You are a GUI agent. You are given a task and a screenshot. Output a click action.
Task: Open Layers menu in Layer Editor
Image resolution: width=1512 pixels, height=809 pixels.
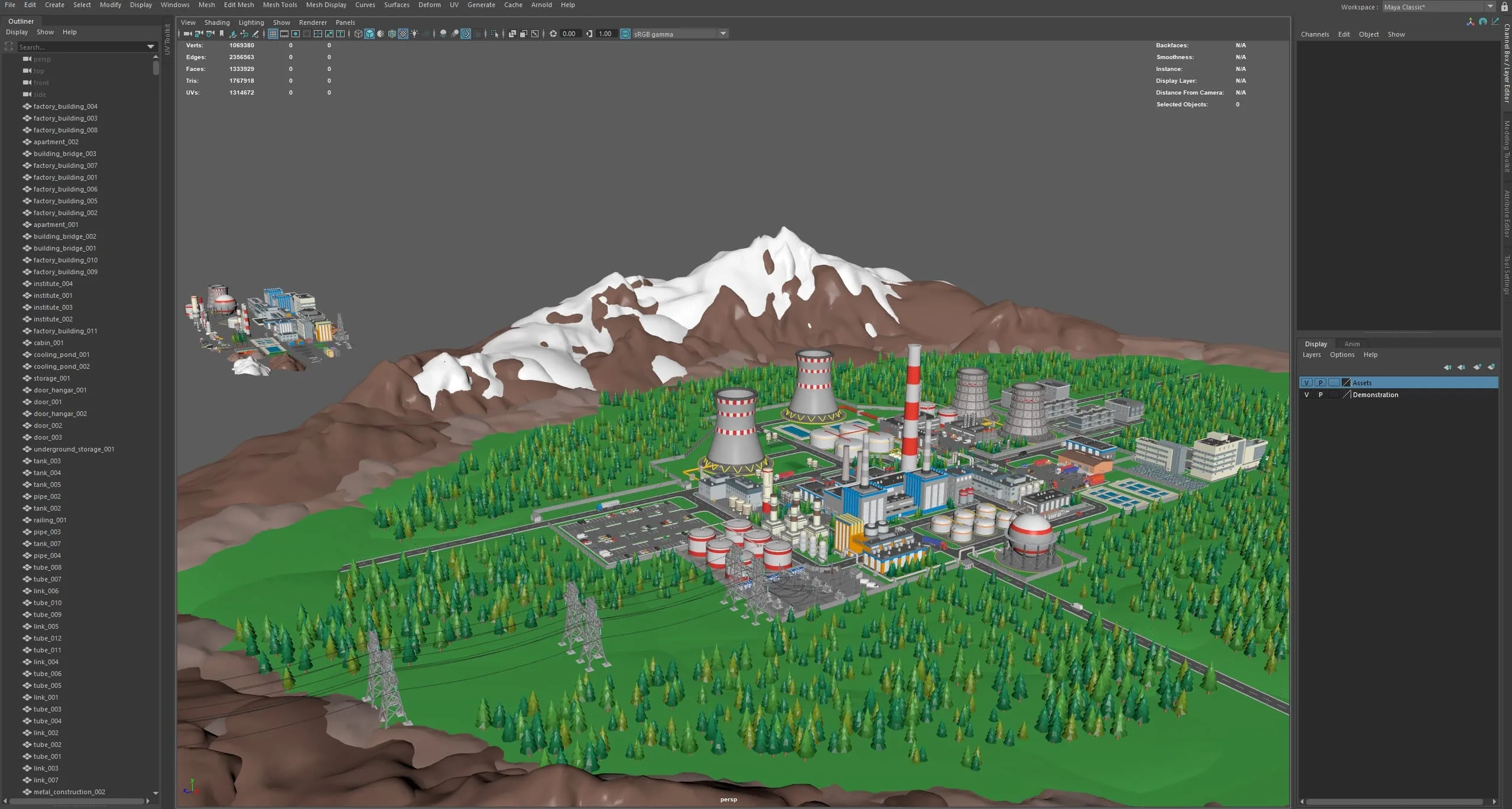click(1311, 355)
